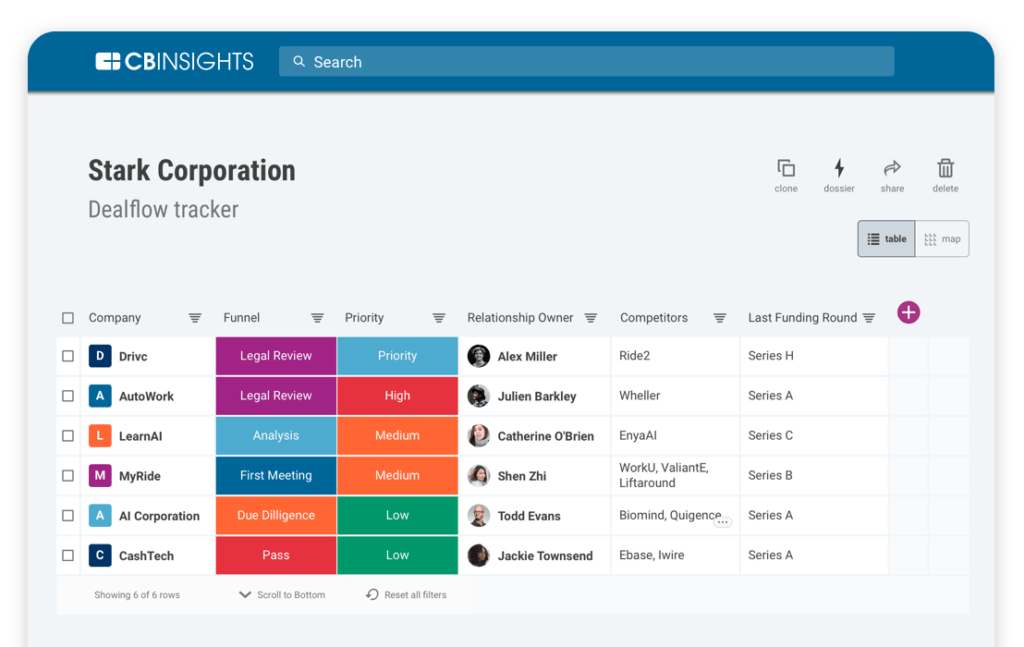The width and height of the screenshot is (1024, 647).
Task: Click the 'Ride2' competitors cell
Action: pos(675,356)
